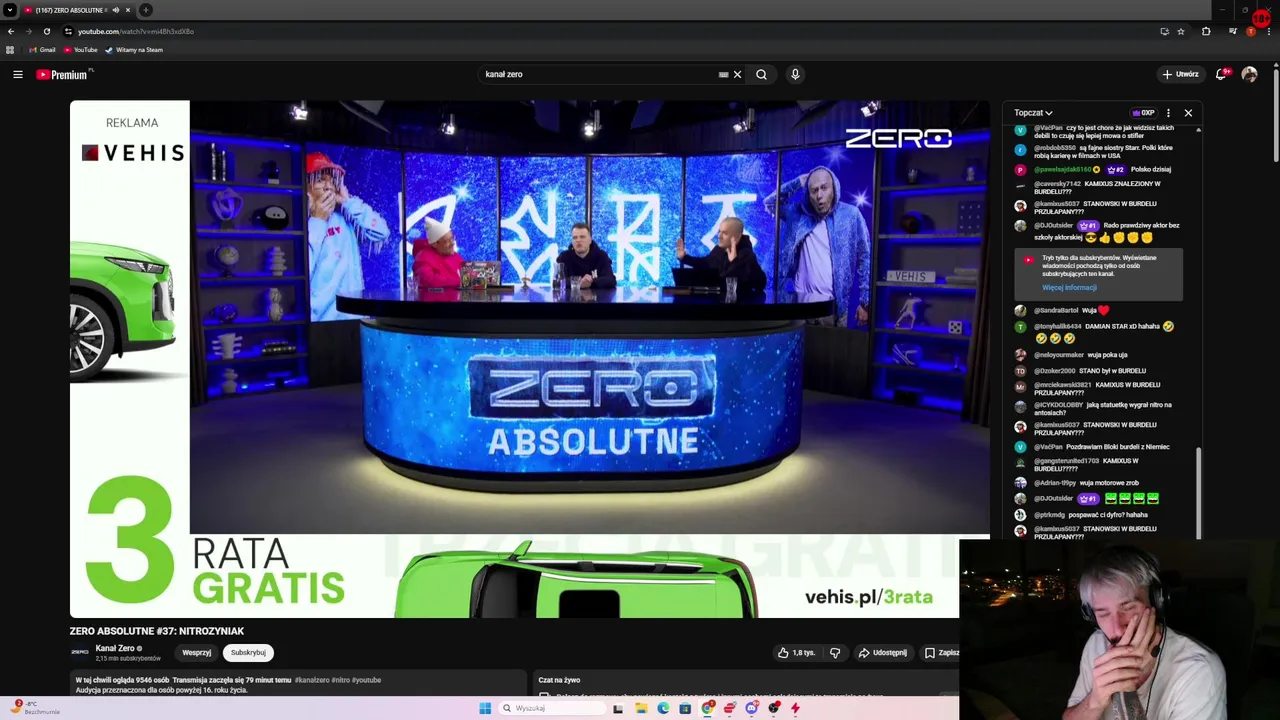Open Chrome three-dot menu
1280x720 pixels.
click(x=1269, y=31)
